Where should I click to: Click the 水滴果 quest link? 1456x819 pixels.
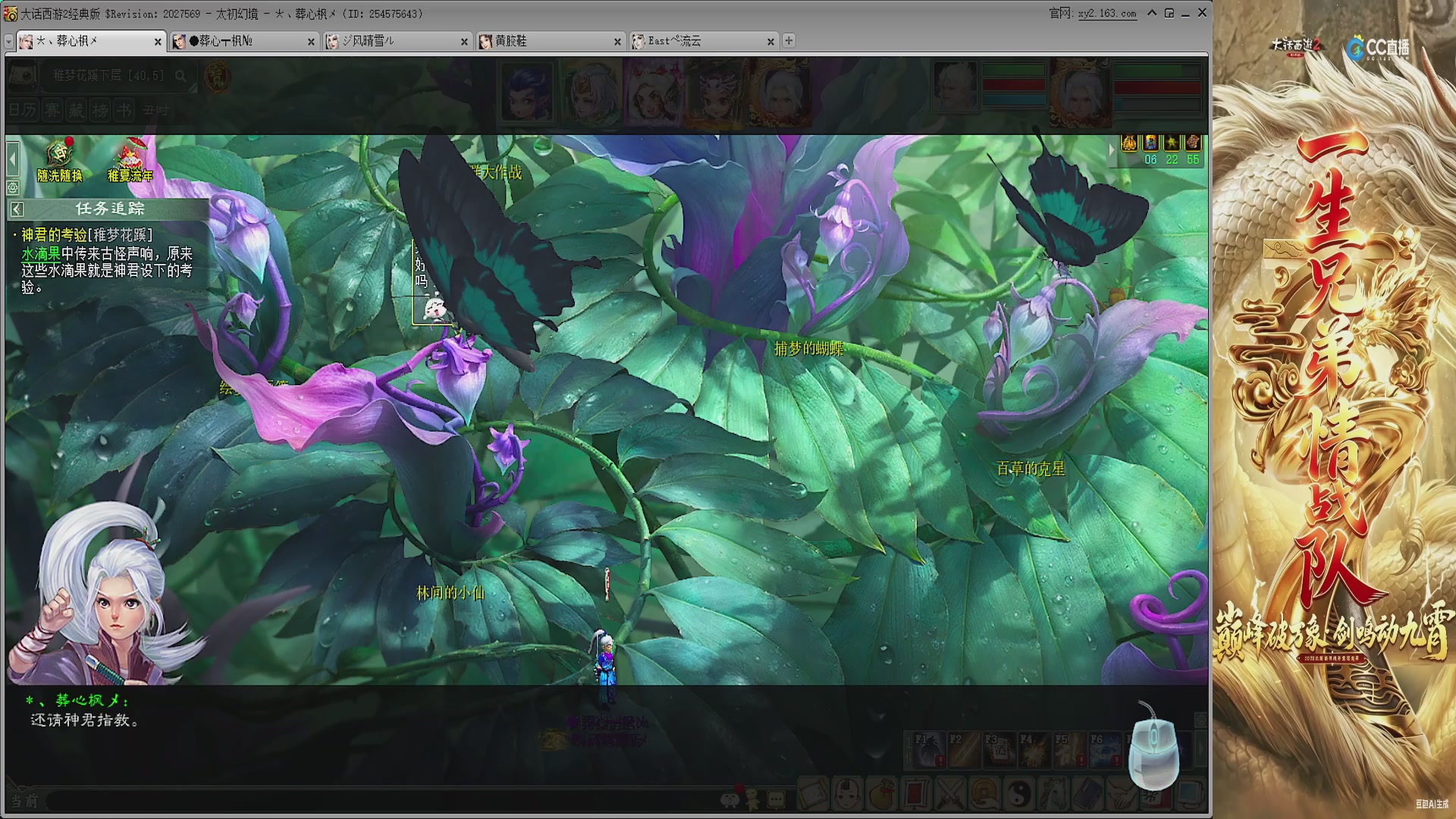40,253
